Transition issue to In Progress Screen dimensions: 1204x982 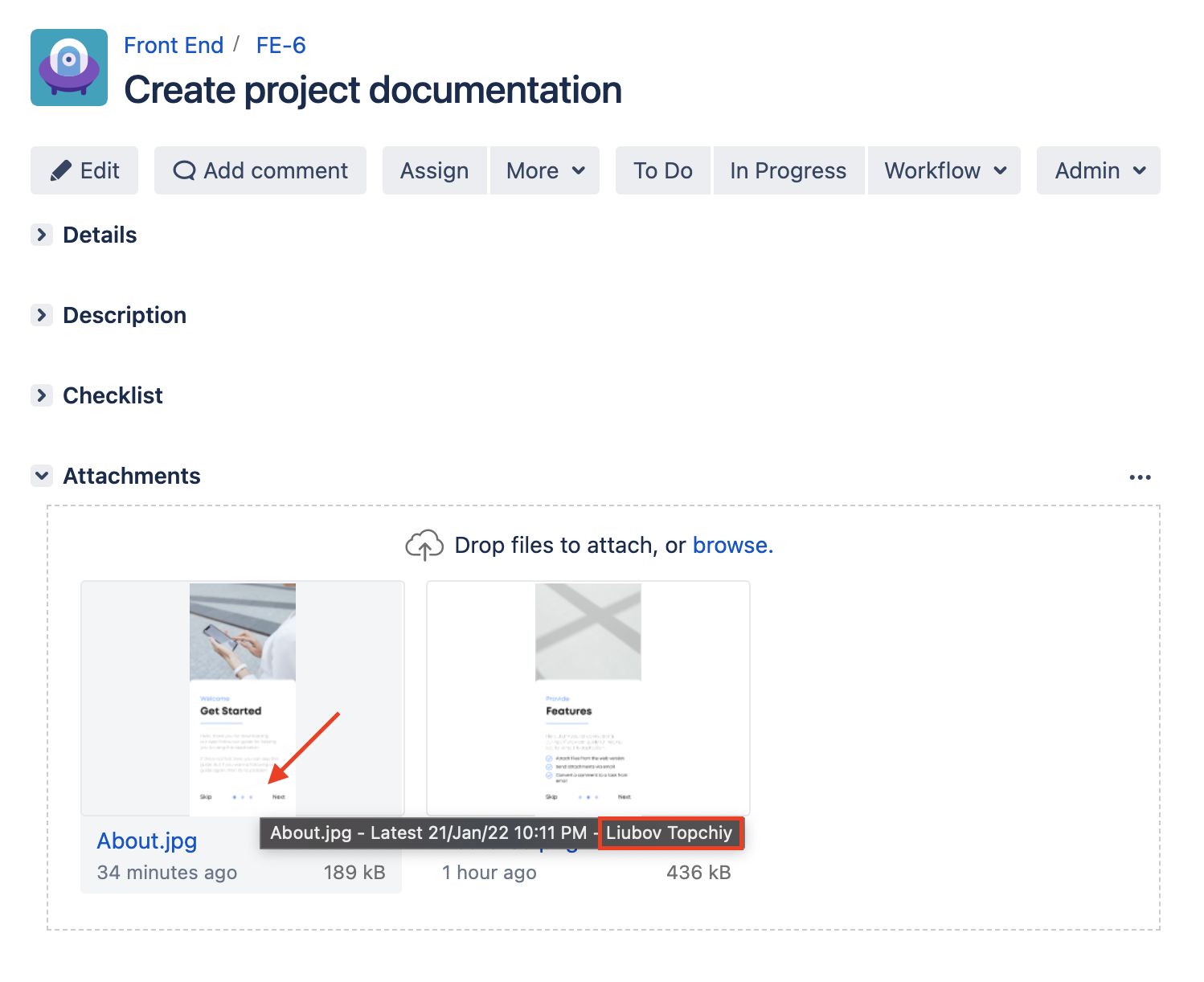[x=788, y=170]
